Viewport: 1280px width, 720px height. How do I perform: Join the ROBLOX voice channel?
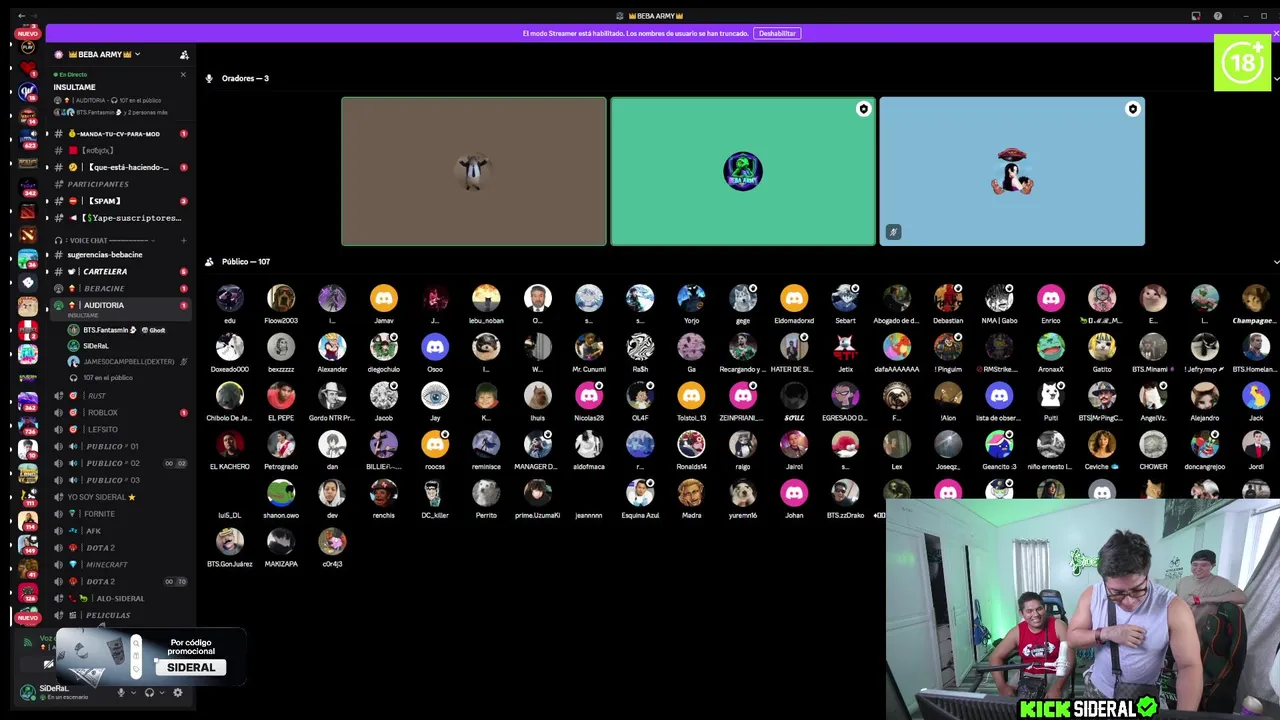(120, 412)
